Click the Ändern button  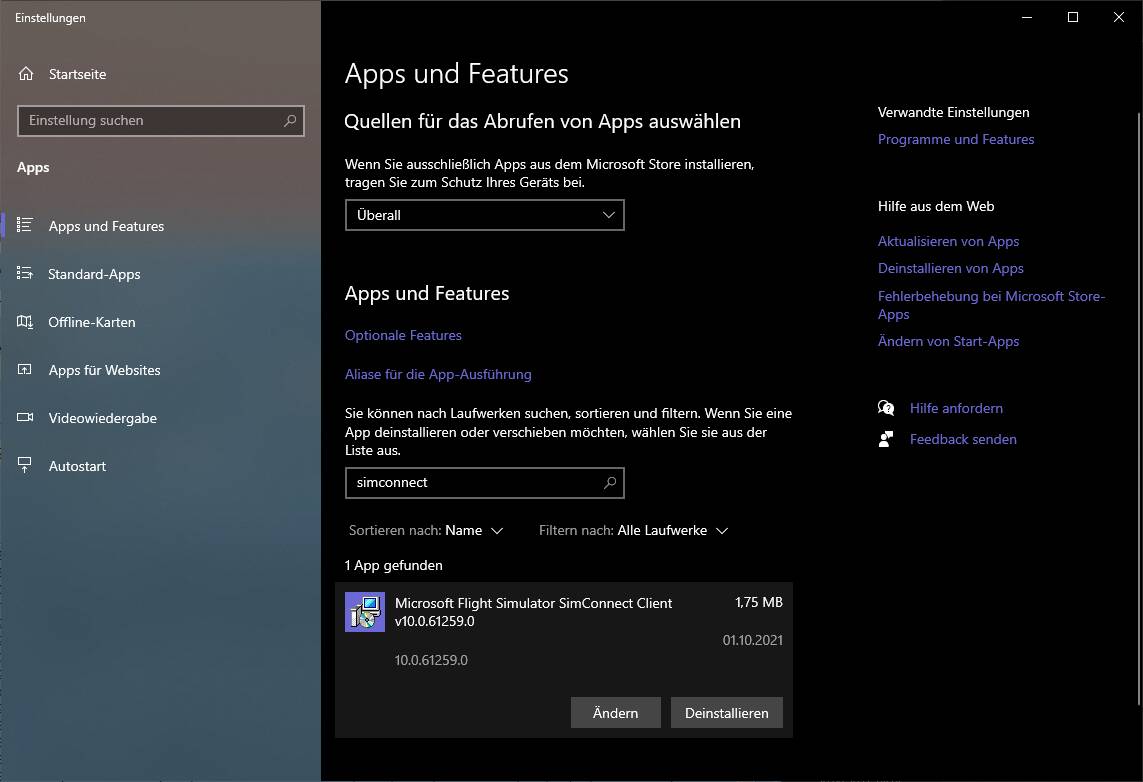pos(616,713)
